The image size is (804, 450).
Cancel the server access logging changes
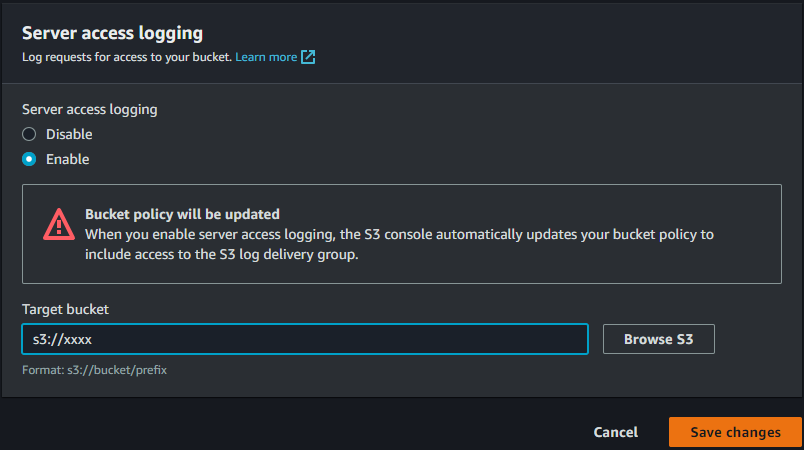pos(615,432)
